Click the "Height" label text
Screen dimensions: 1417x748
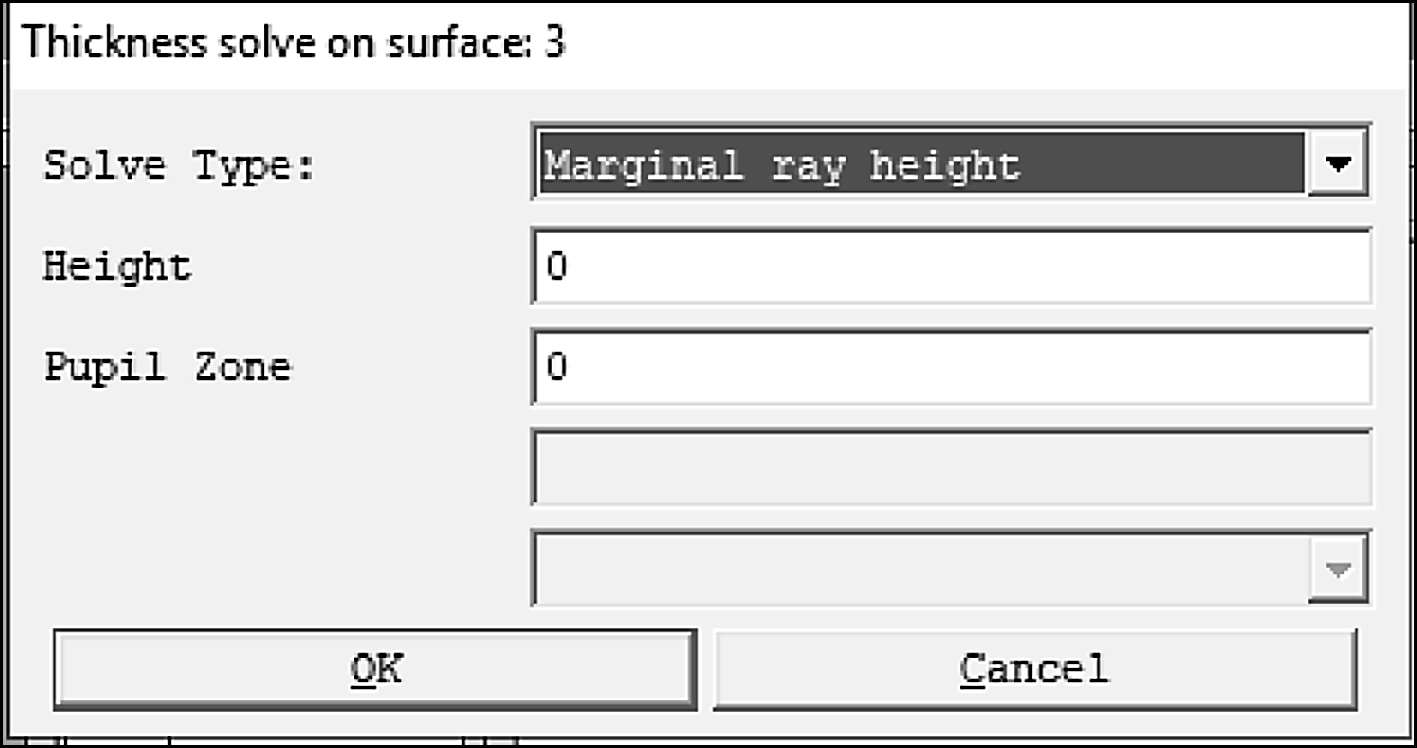click(x=117, y=266)
